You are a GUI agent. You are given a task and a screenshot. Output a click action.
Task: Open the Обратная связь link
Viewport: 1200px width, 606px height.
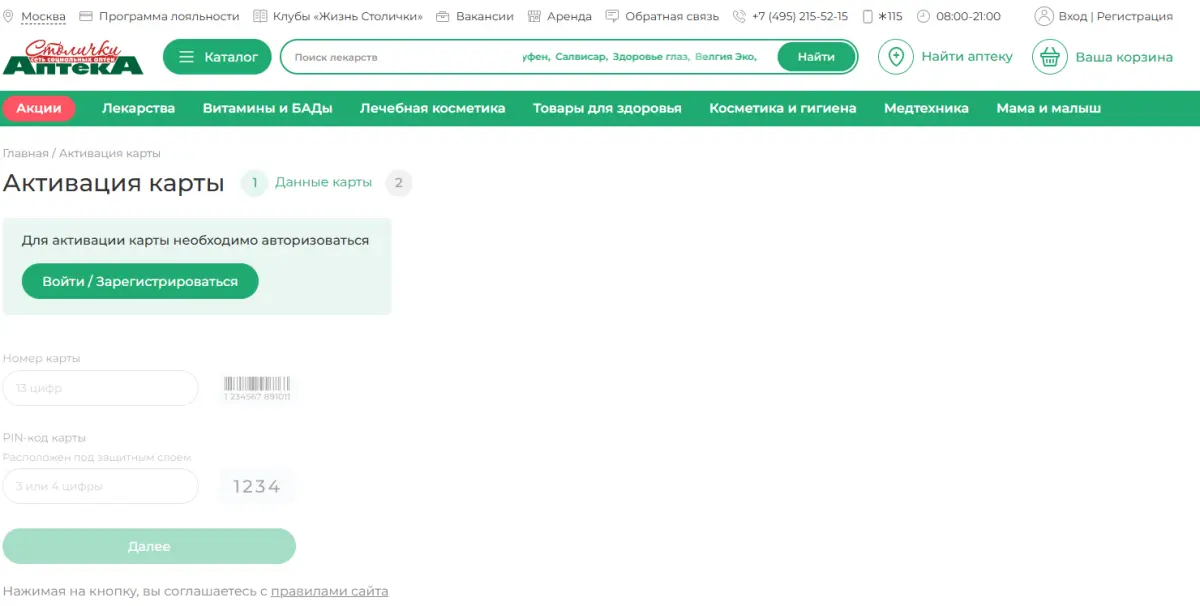[x=672, y=16]
